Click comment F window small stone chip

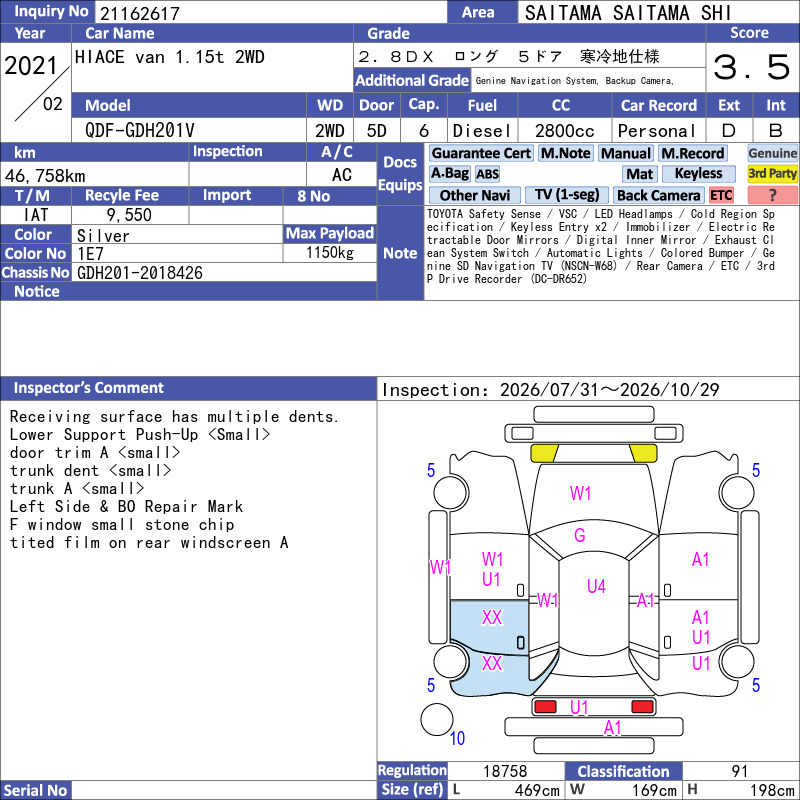[122, 524]
